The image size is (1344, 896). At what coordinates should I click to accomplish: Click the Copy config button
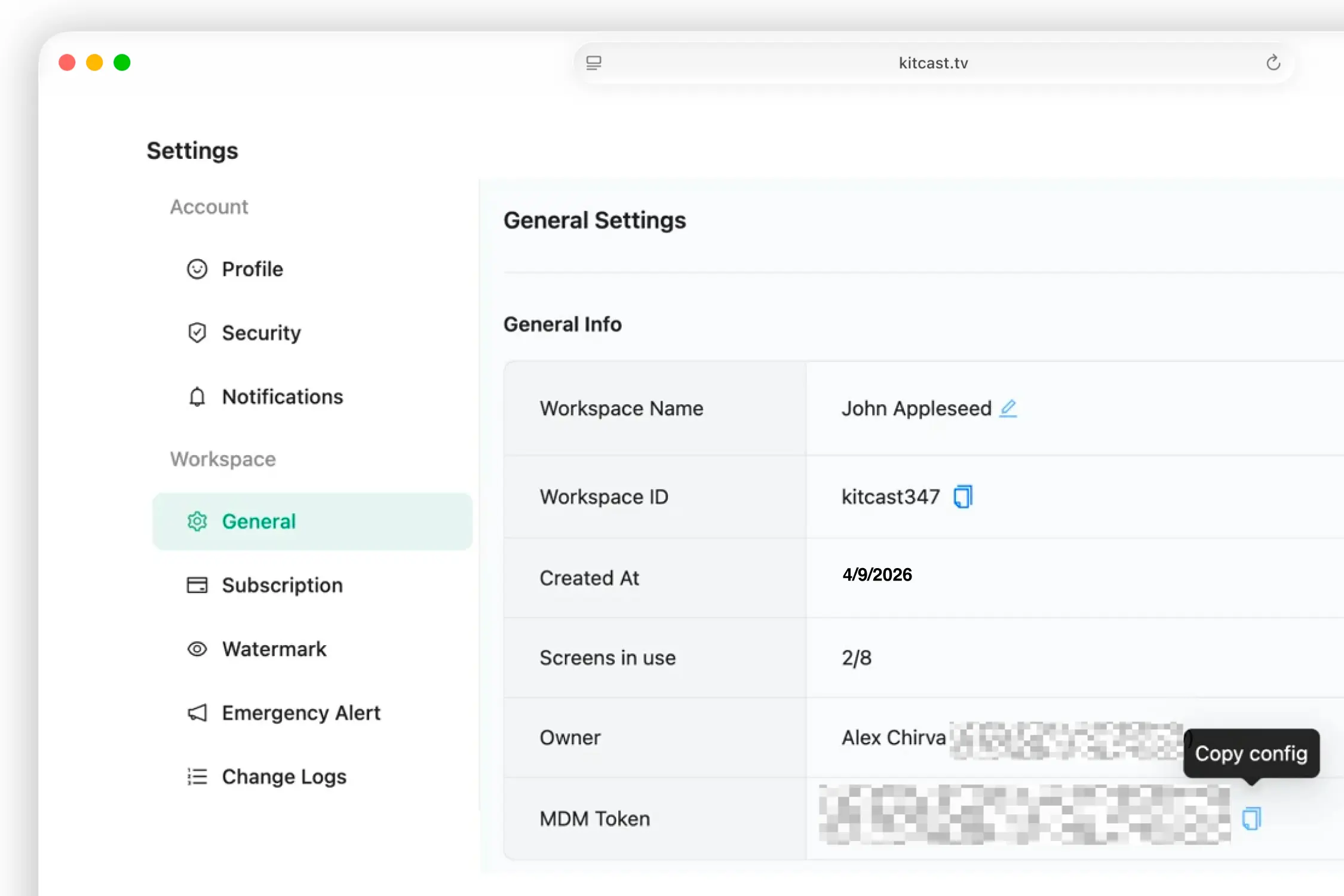(1251, 753)
